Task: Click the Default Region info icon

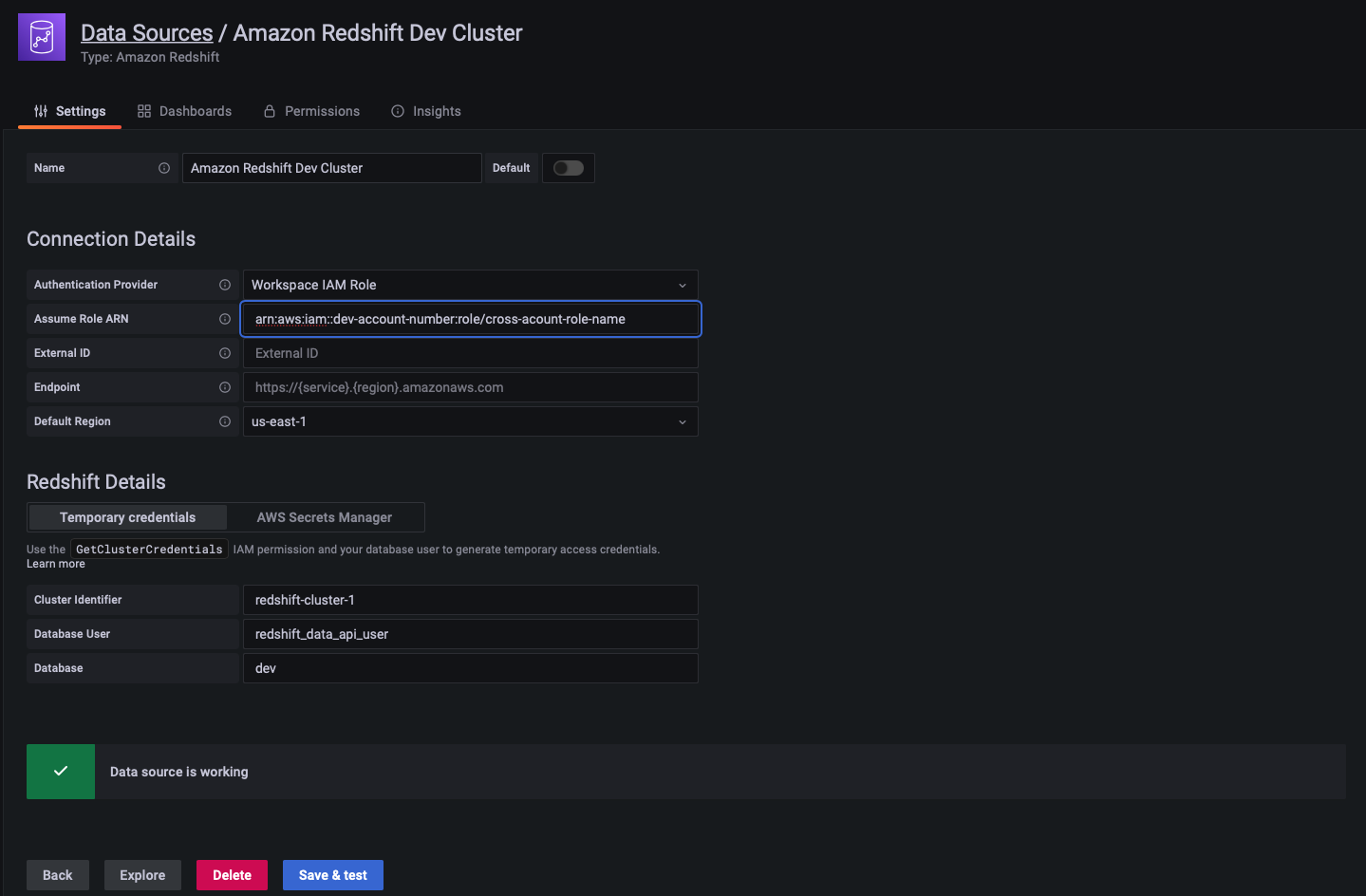Action: [x=225, y=421]
